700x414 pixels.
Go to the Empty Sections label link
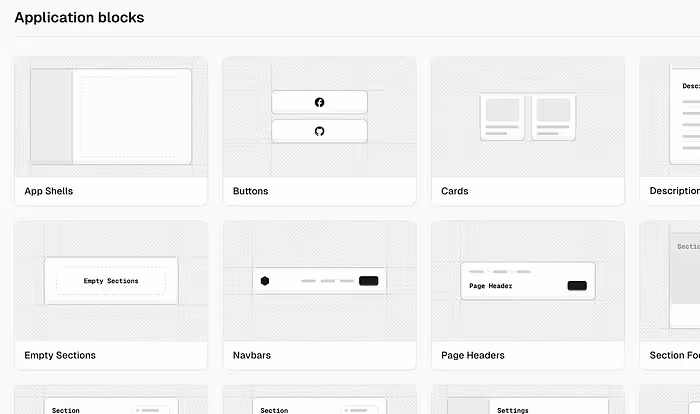click(x=60, y=355)
